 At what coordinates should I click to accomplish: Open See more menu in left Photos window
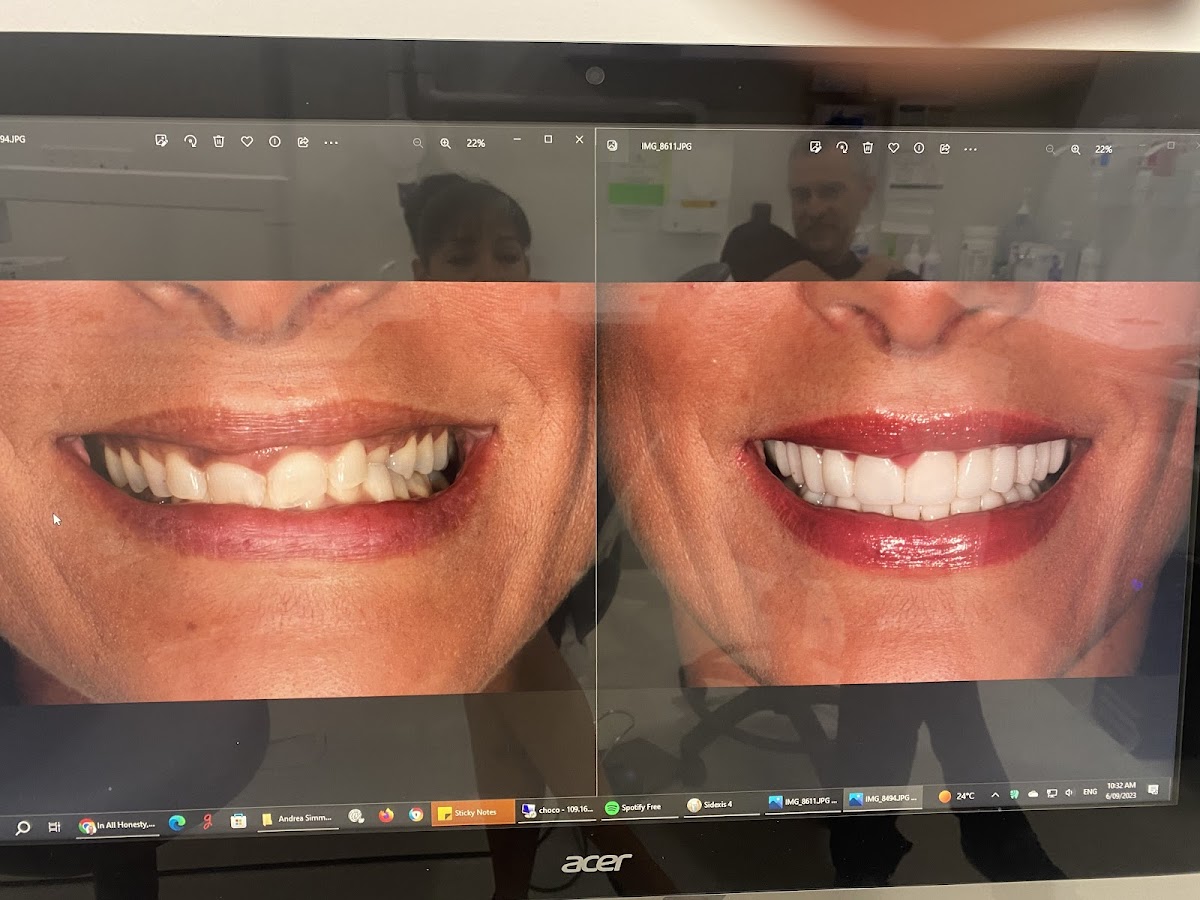(x=331, y=143)
